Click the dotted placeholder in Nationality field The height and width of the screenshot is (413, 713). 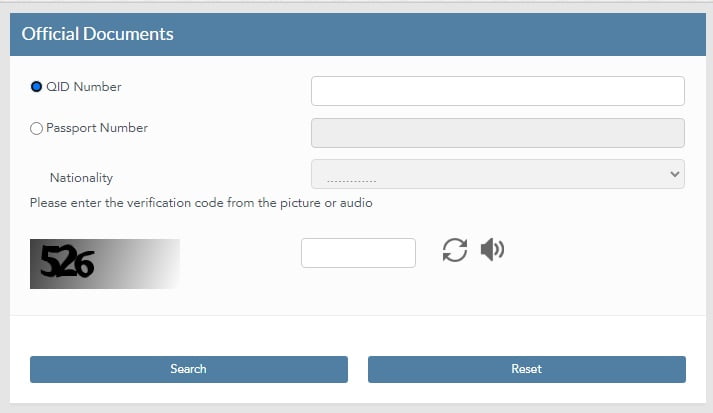351,176
